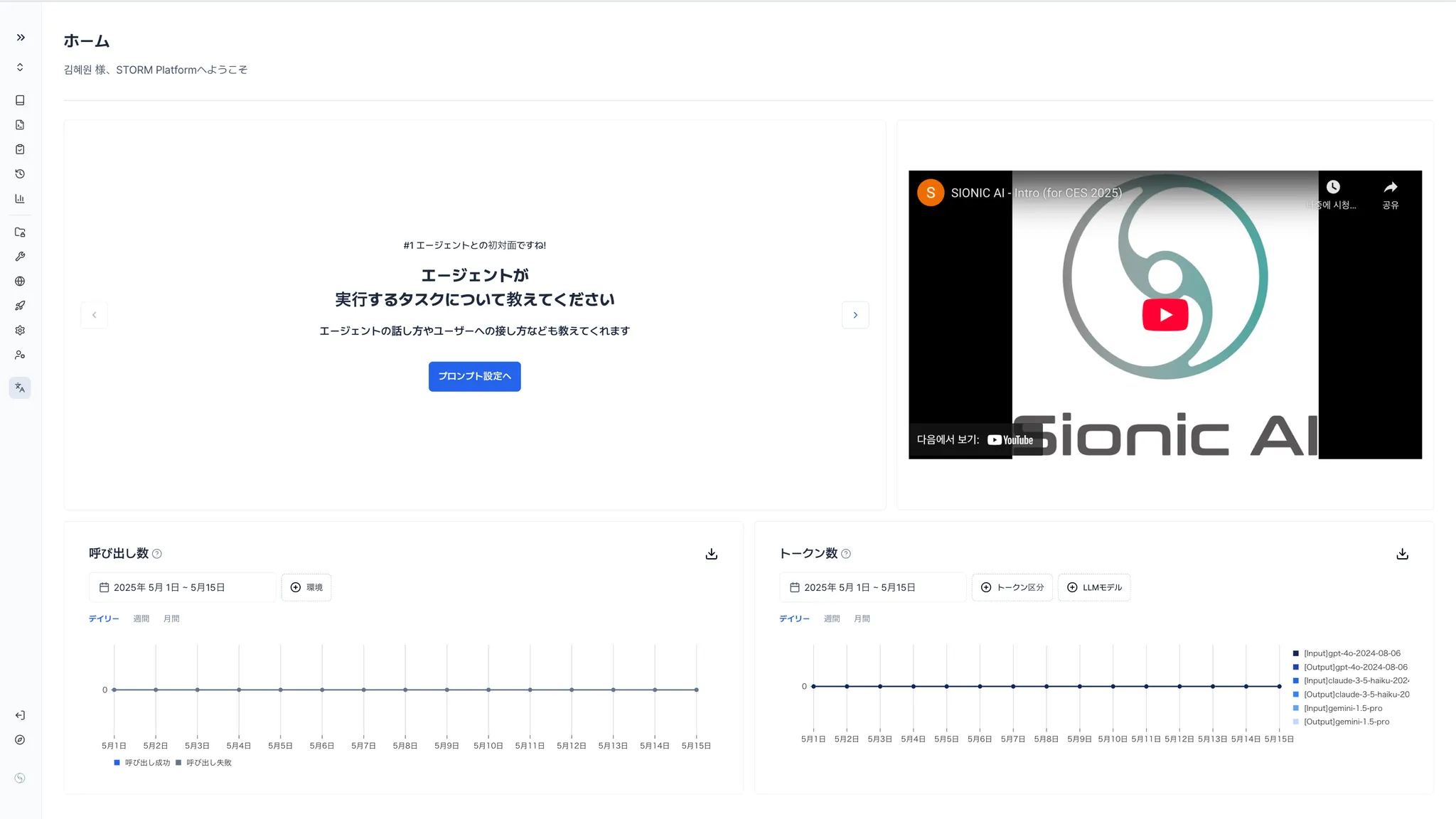Play the SIONIC AI intro video

click(x=1165, y=315)
